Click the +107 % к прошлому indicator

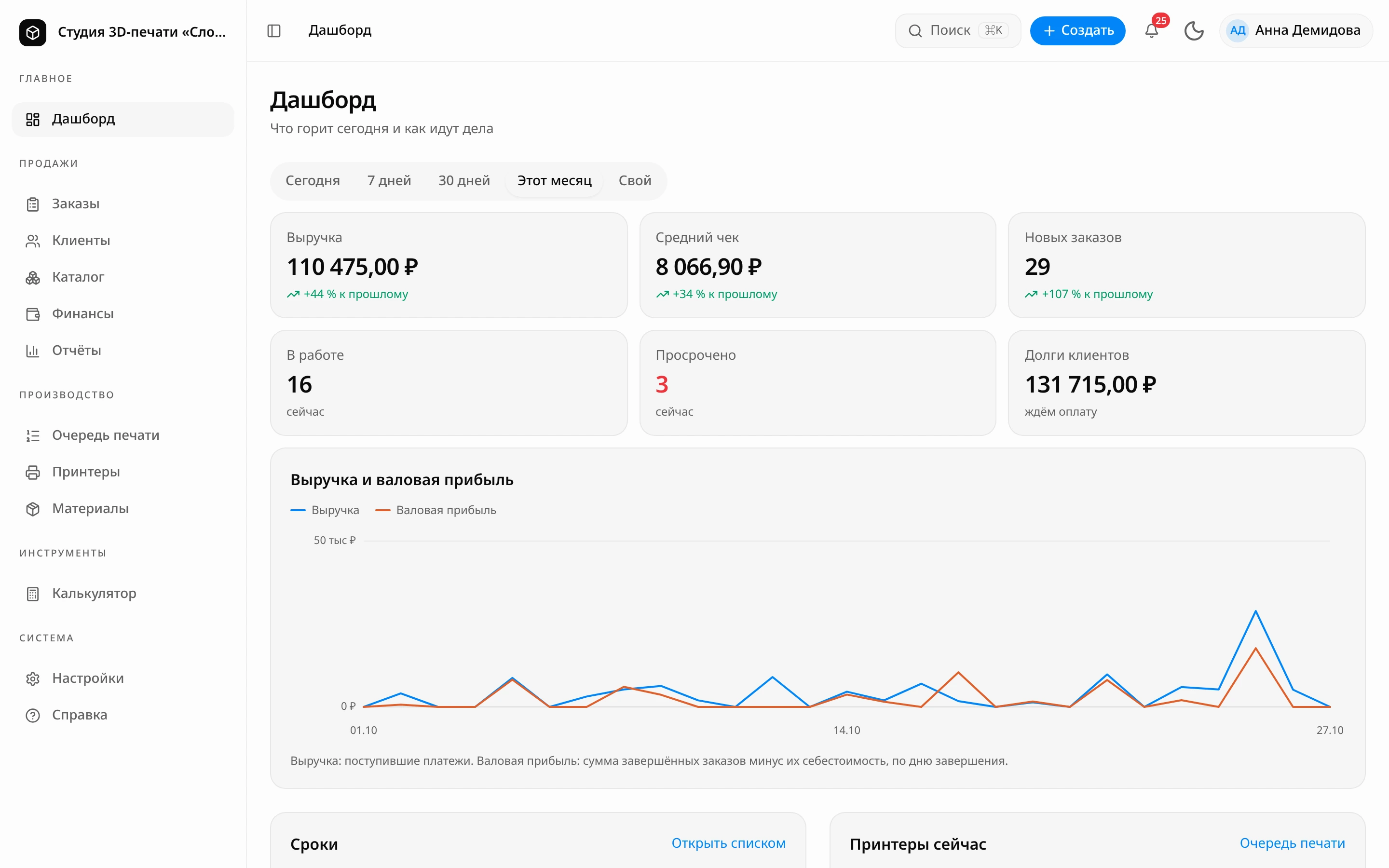coord(1089,294)
